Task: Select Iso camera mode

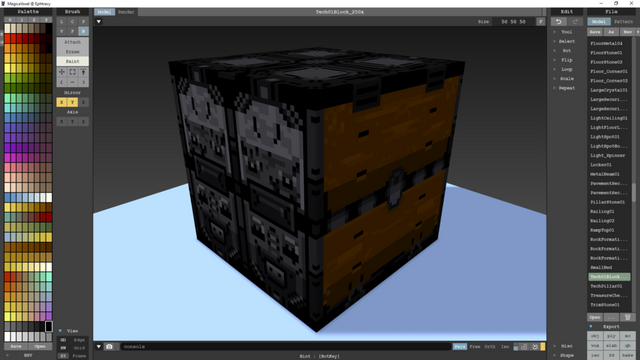Action: coord(505,347)
